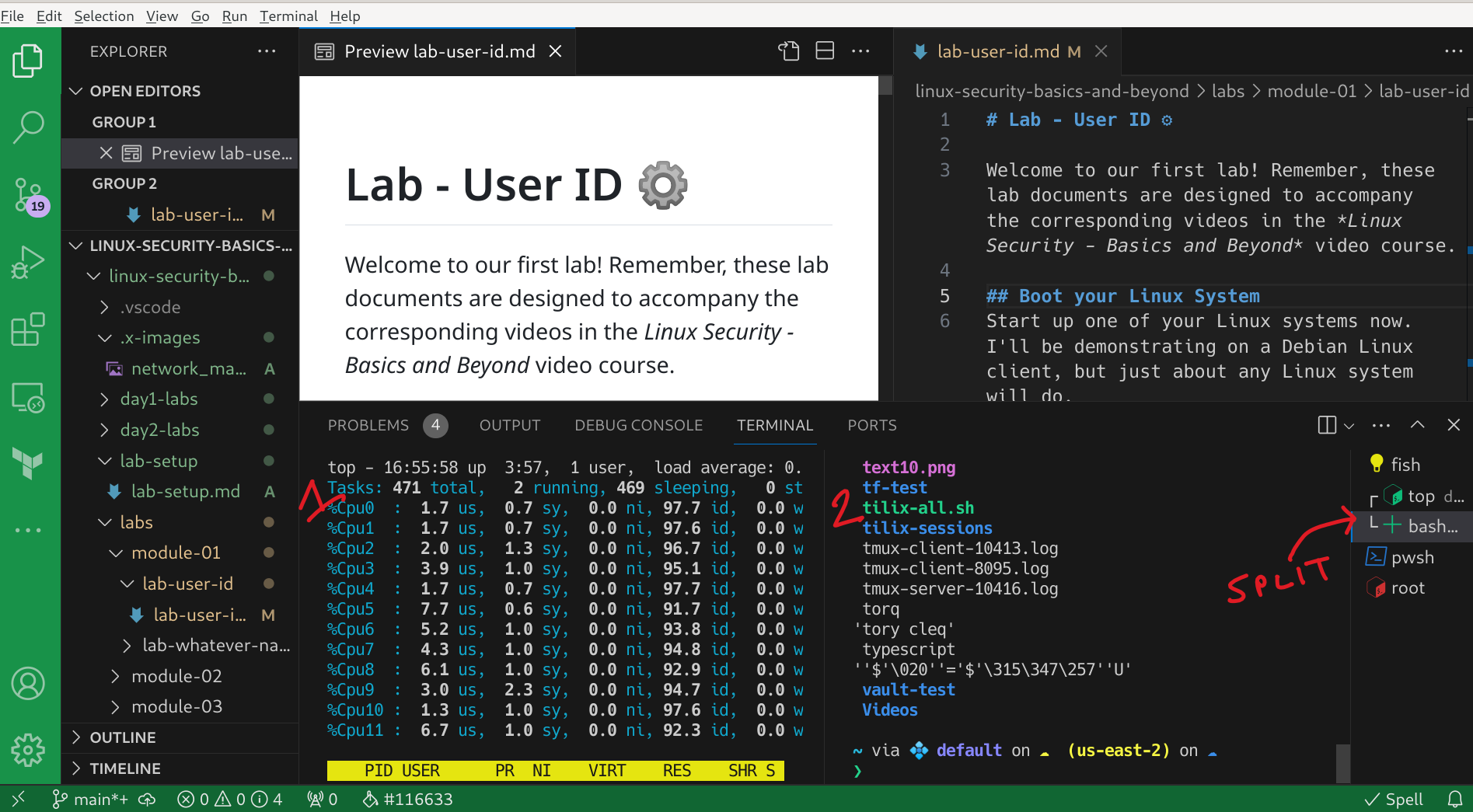The image size is (1473, 812).
Task: Open the terminal profile dropdown chevron
Action: [1348, 425]
